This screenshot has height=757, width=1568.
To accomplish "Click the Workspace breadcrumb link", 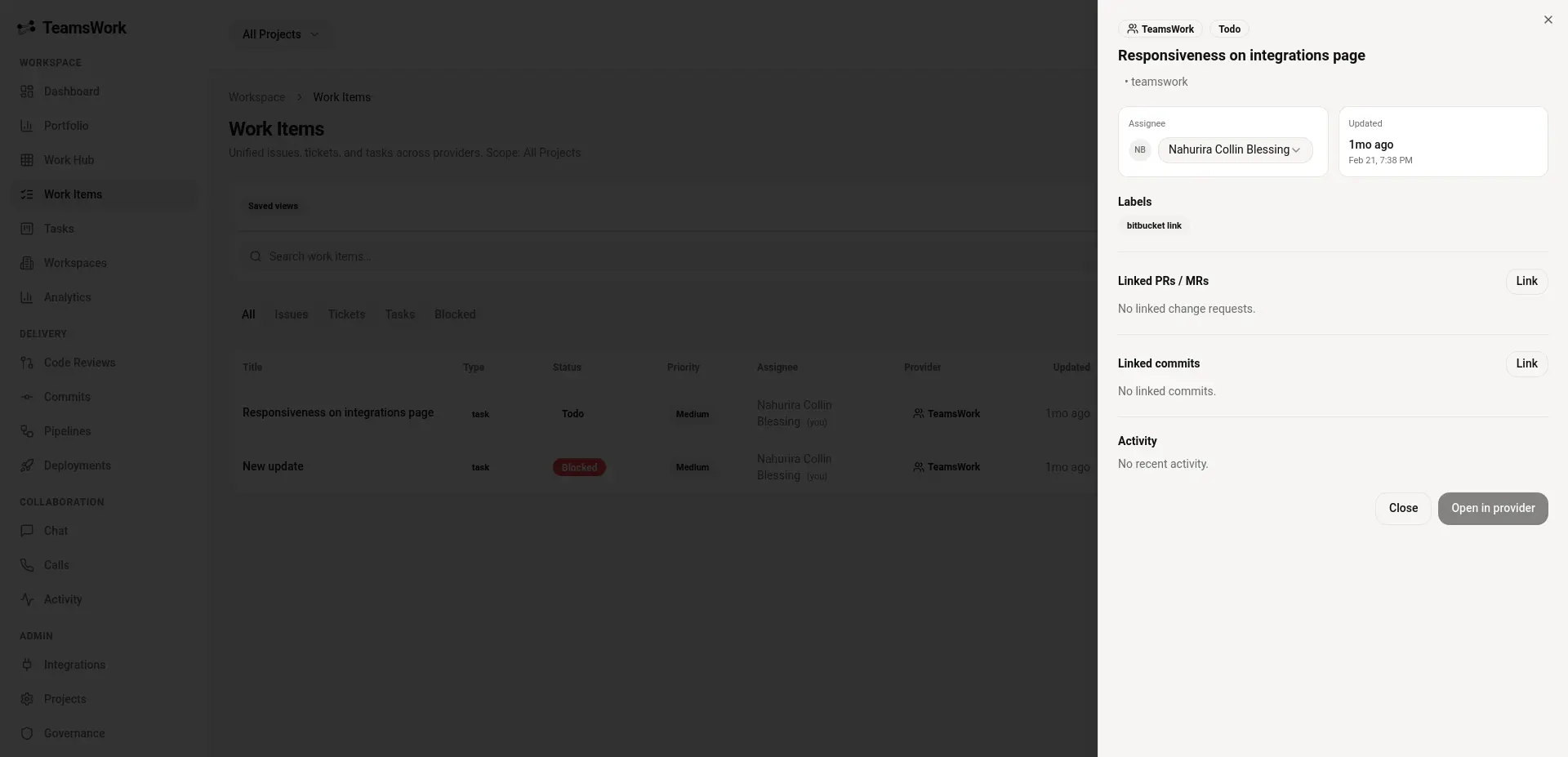I will pyautogui.click(x=256, y=97).
